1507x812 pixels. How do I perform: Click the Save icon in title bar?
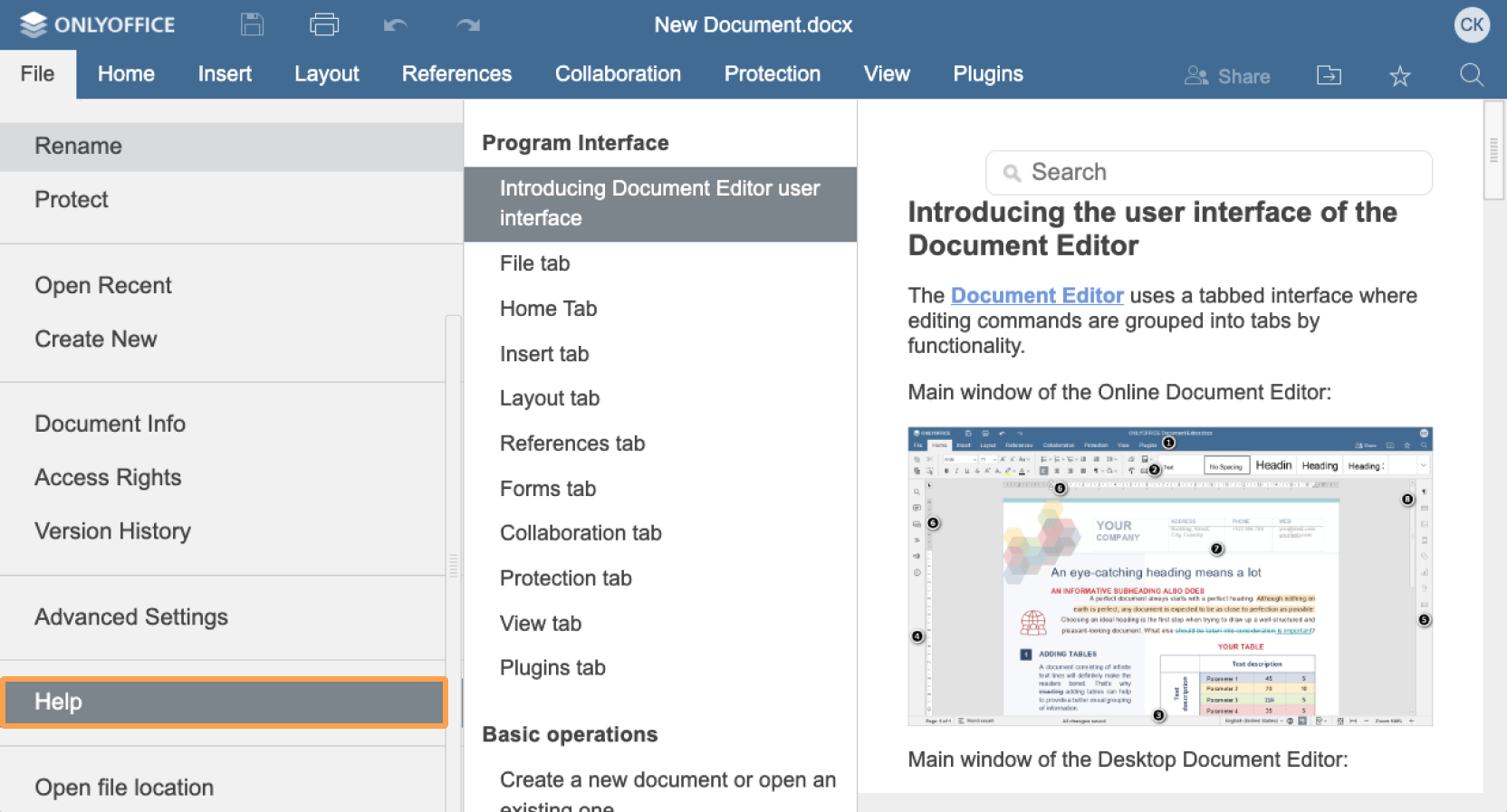(x=252, y=24)
